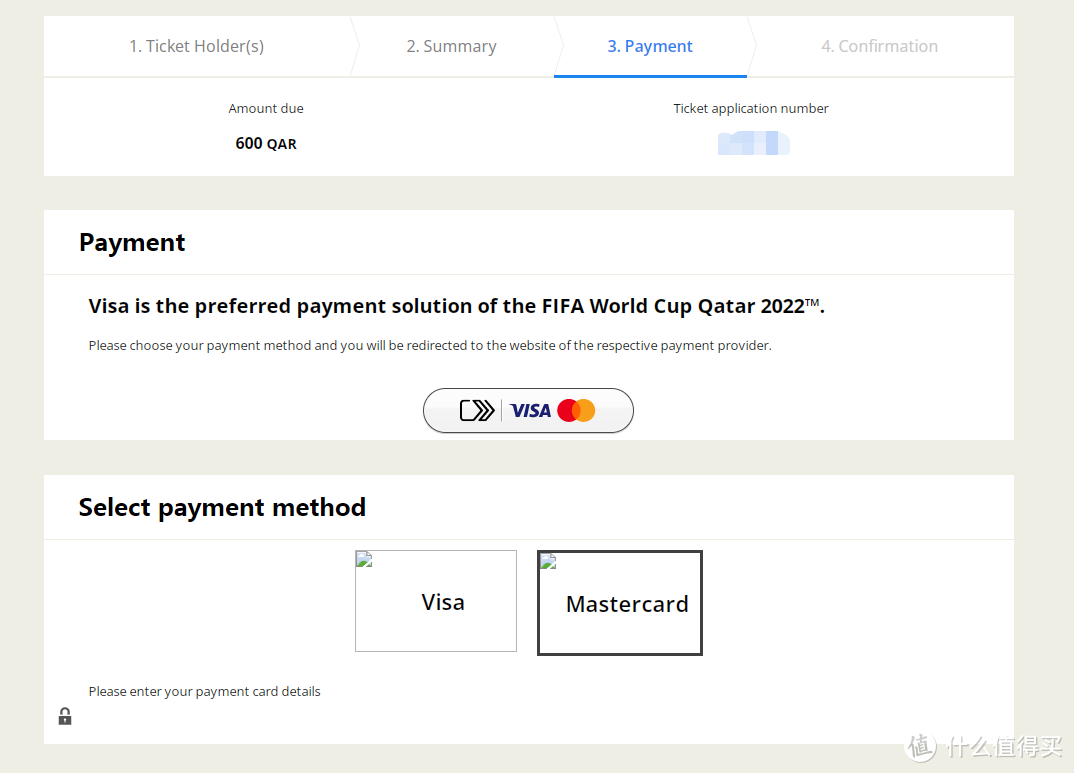Image resolution: width=1074 pixels, height=773 pixels.
Task: Choose Mastercard as payment method
Action: click(x=620, y=603)
